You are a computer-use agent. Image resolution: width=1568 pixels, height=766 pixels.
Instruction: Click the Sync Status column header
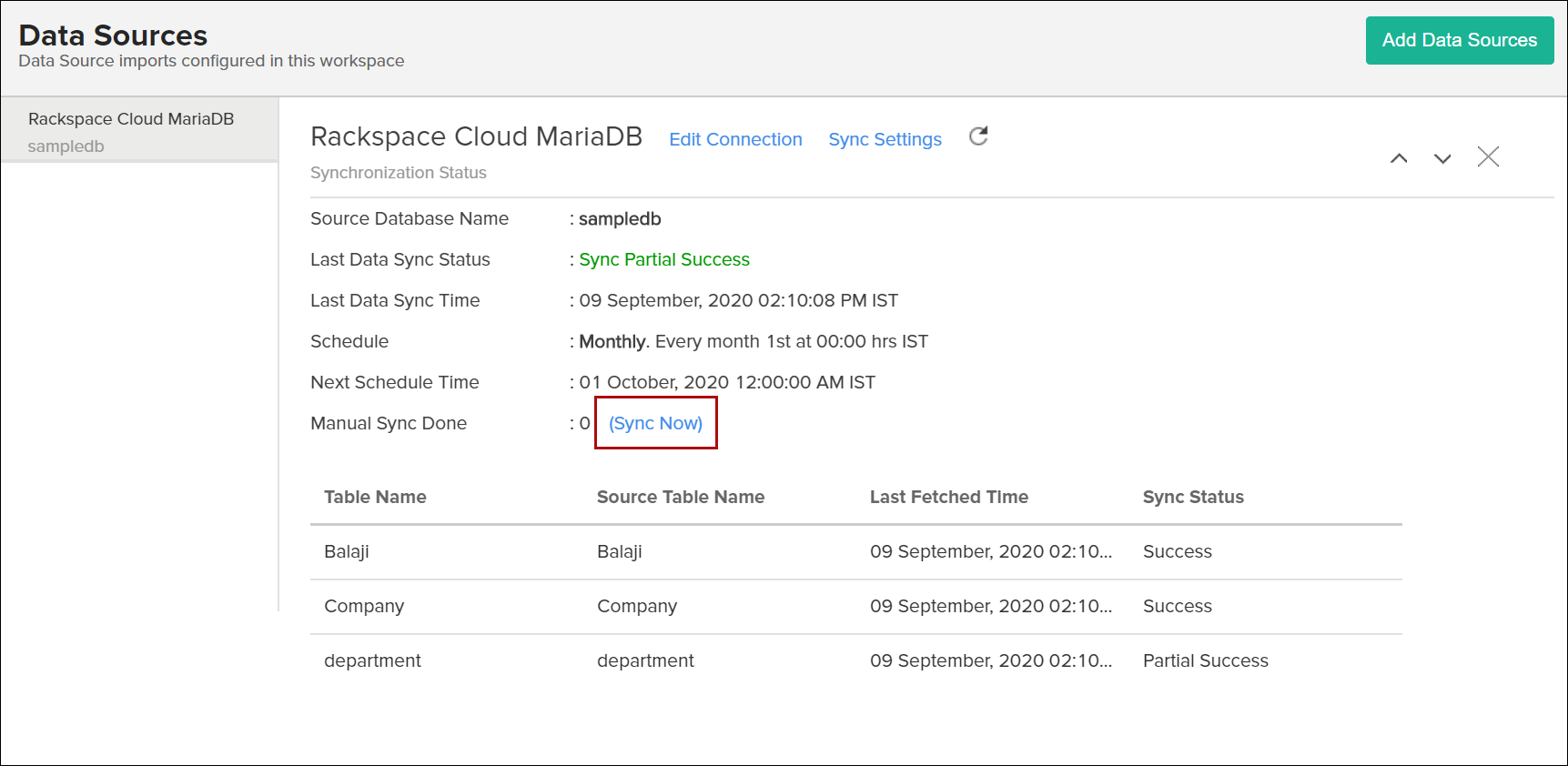pos(1192,497)
